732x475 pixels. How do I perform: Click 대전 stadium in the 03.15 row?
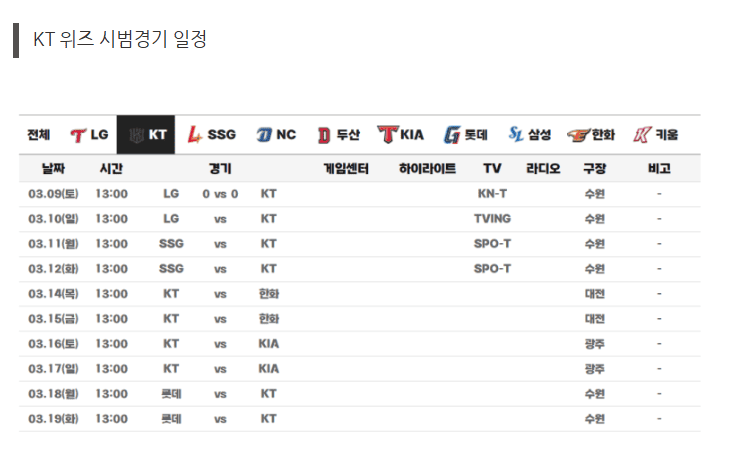pyautogui.click(x=594, y=319)
